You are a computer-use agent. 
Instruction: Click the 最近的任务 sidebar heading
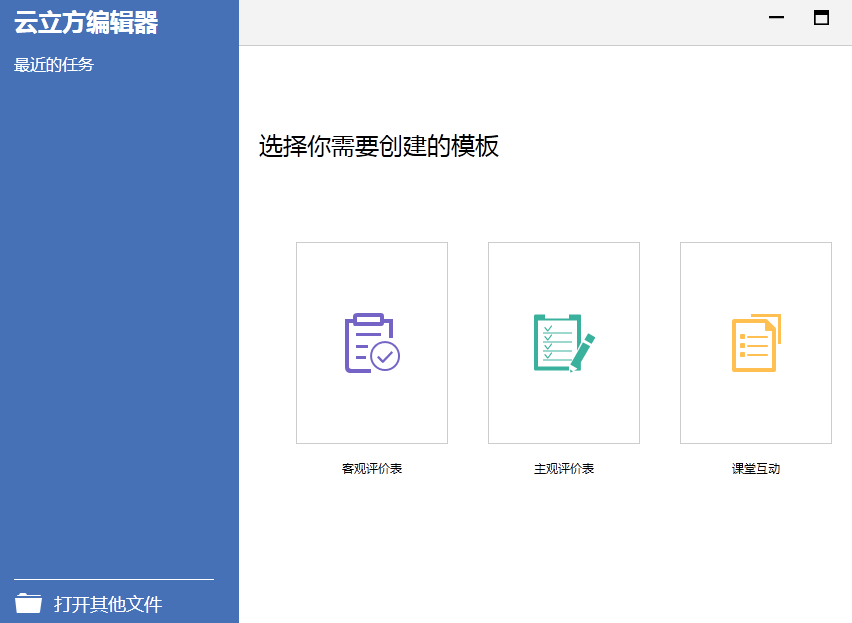54,66
